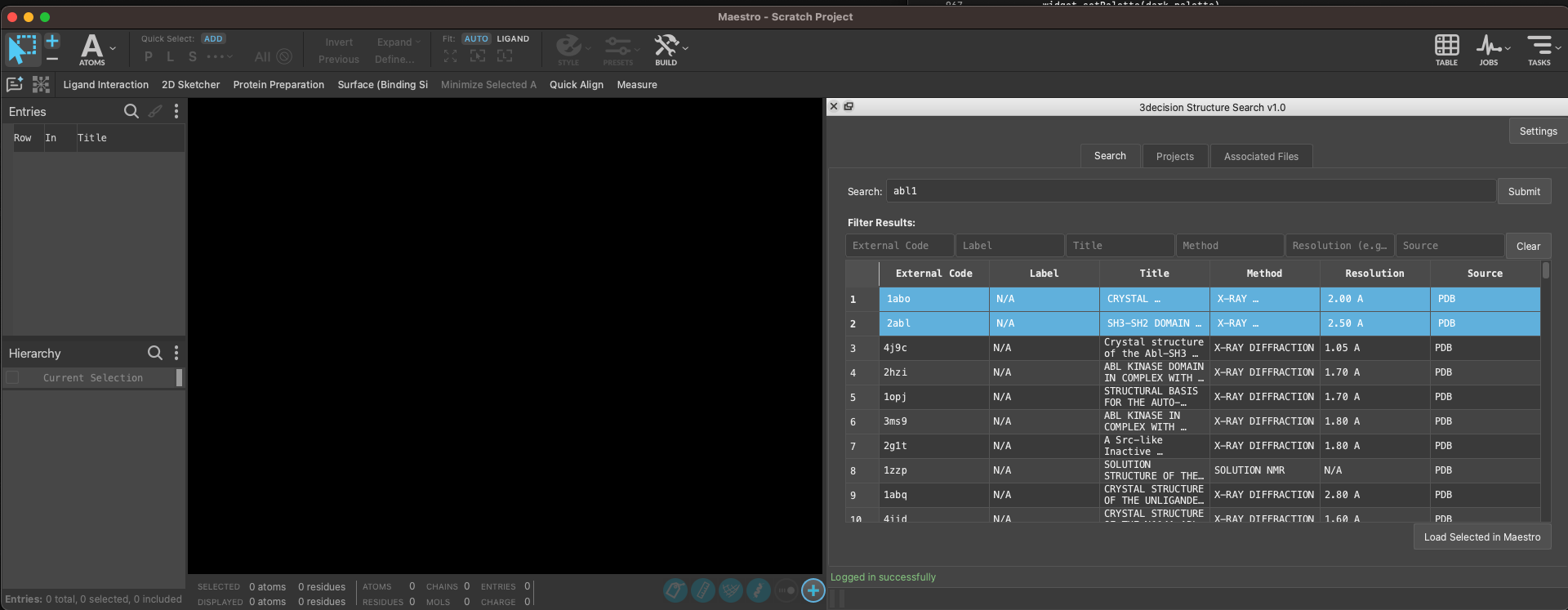Expand the JOBS dropdown arrow
The width and height of the screenshot is (1568, 610).
tap(1508, 49)
